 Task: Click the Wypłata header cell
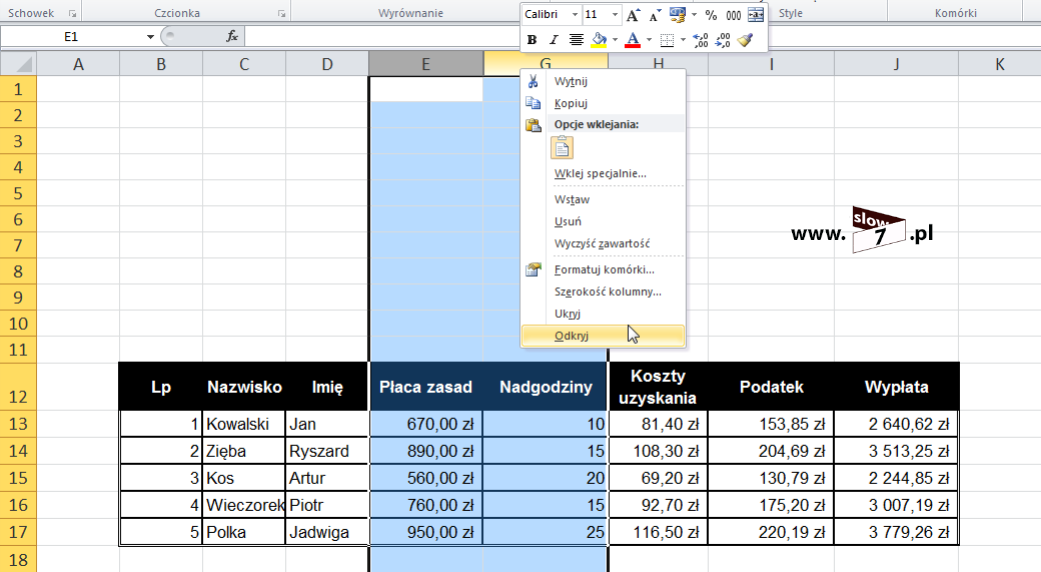point(896,386)
